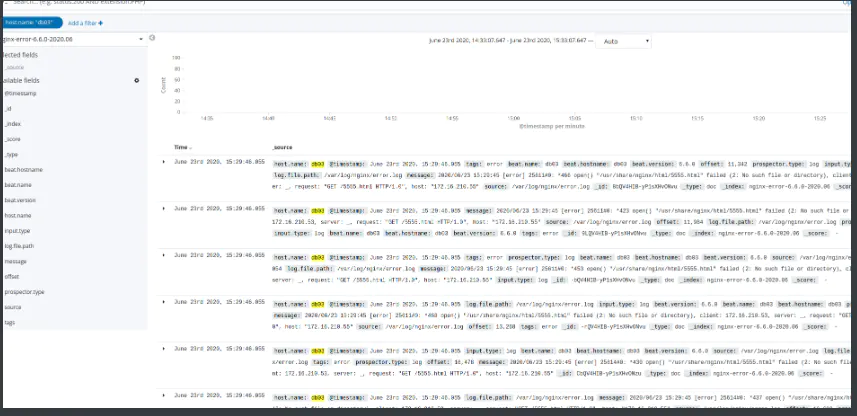The height and width of the screenshot is (416, 857).
Task: Click the _source entry under Selected fields
Action: 14,68
